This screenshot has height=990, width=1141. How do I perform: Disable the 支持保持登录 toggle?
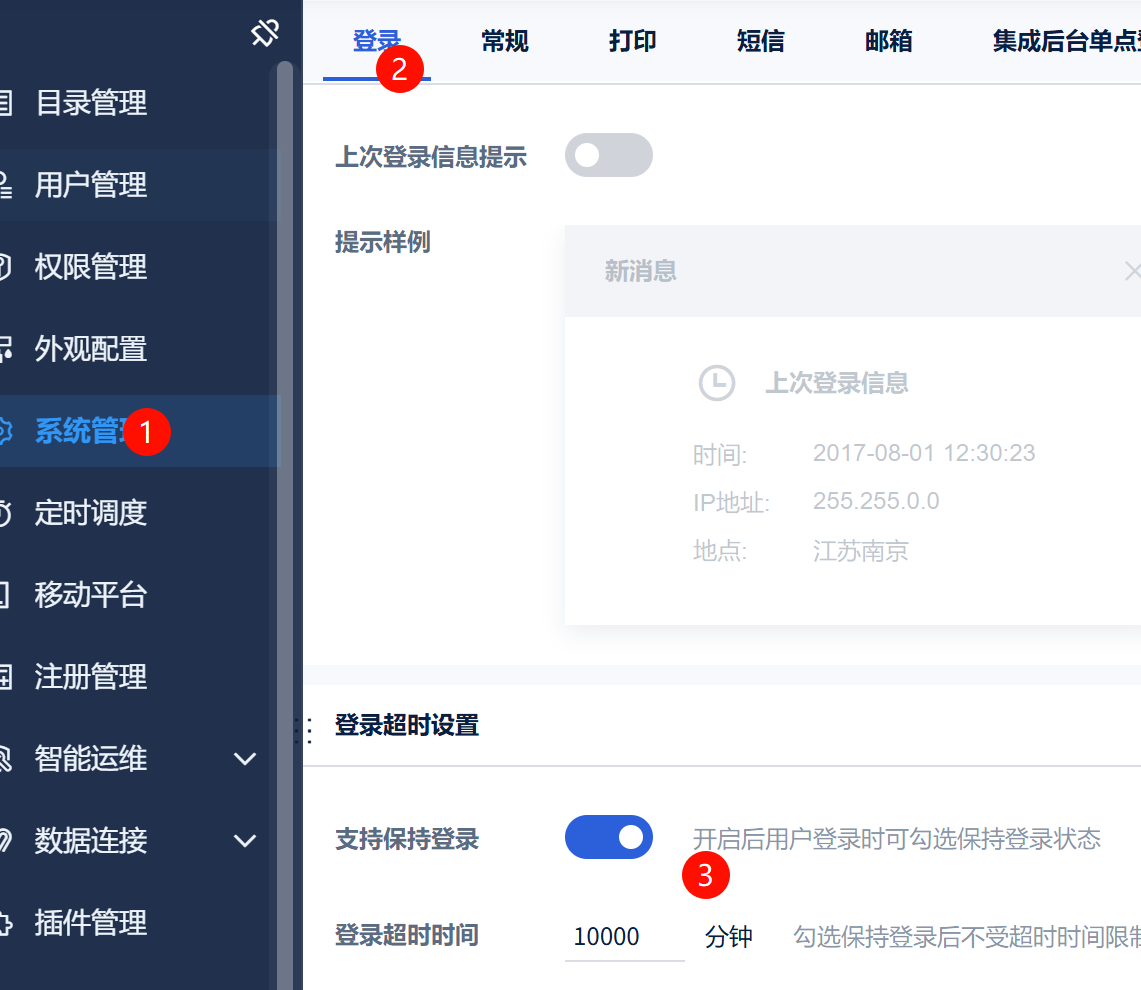(x=609, y=837)
